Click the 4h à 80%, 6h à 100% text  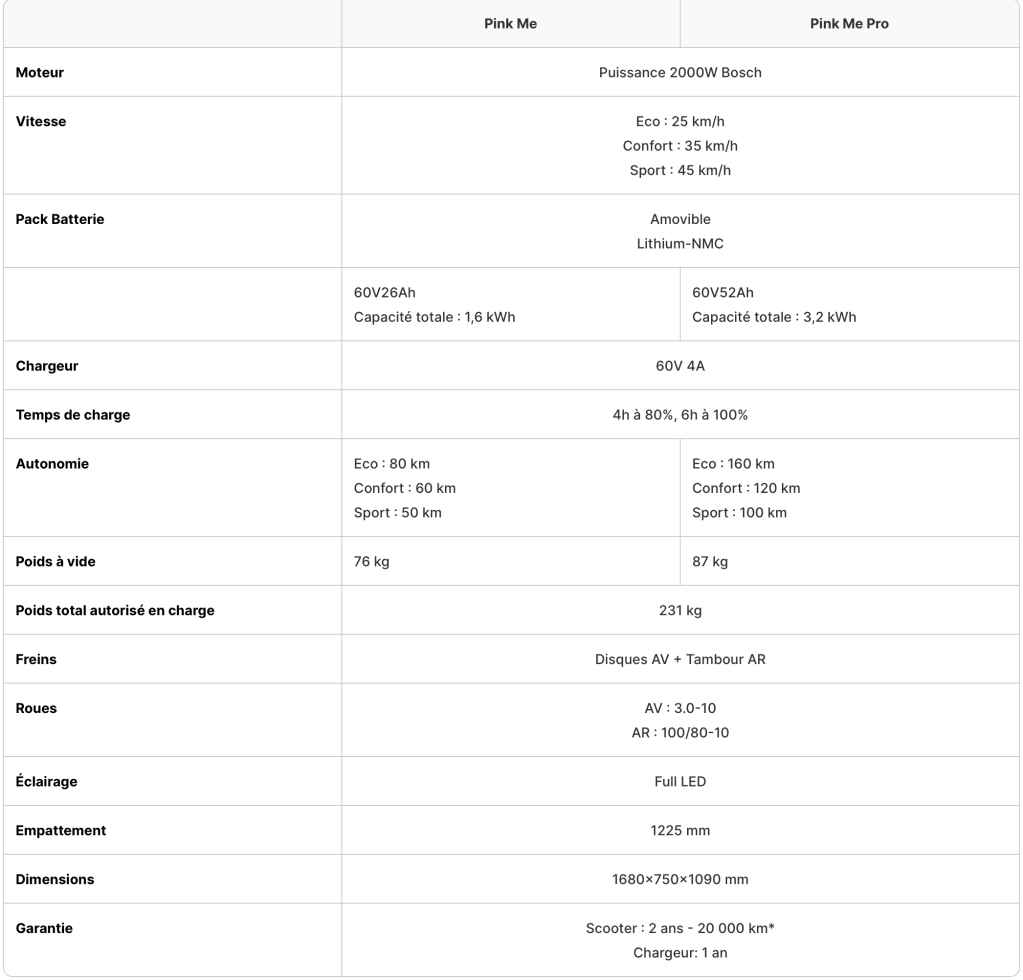tap(680, 415)
